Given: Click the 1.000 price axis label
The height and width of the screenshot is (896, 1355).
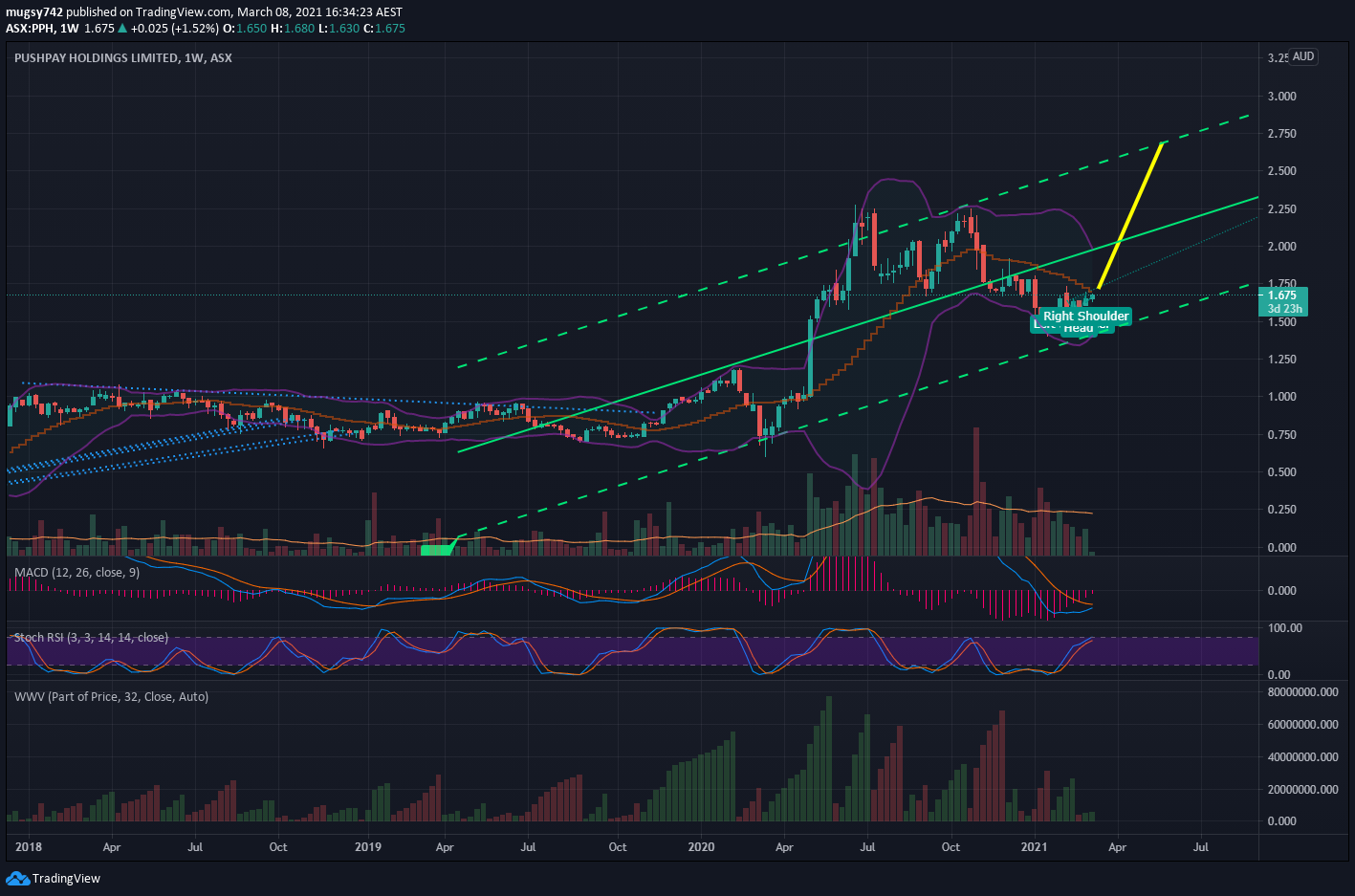Looking at the screenshot, I should 1281,396.
